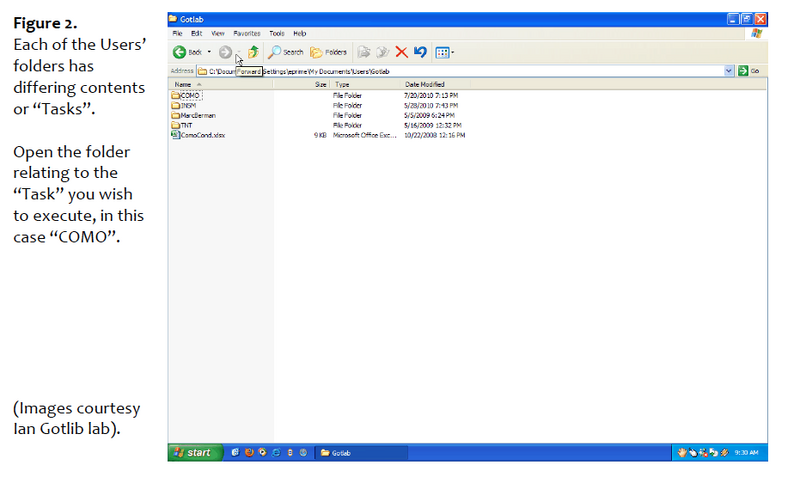800x477 pixels.
Task: Click the Excel icon of ComoCond.xlsx
Action: click(x=175, y=135)
